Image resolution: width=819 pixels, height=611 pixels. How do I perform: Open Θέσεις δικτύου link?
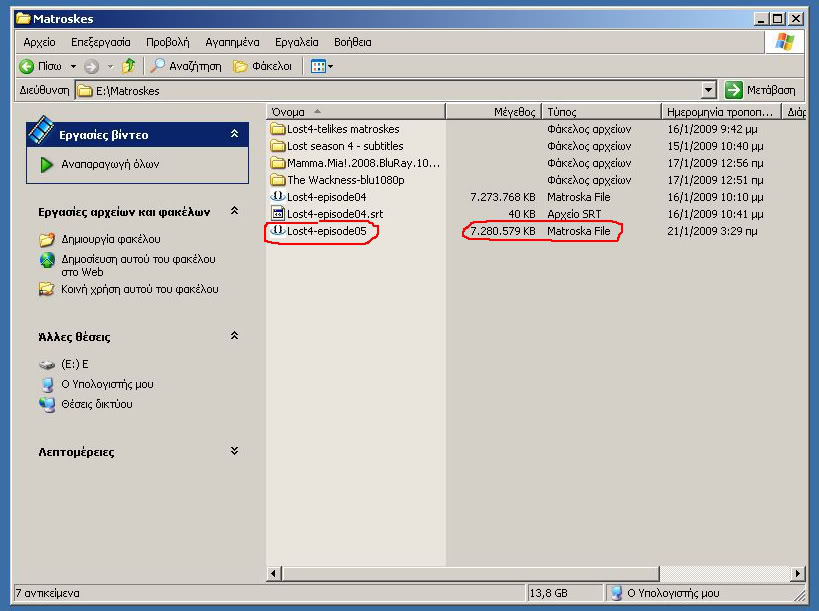tap(97, 404)
